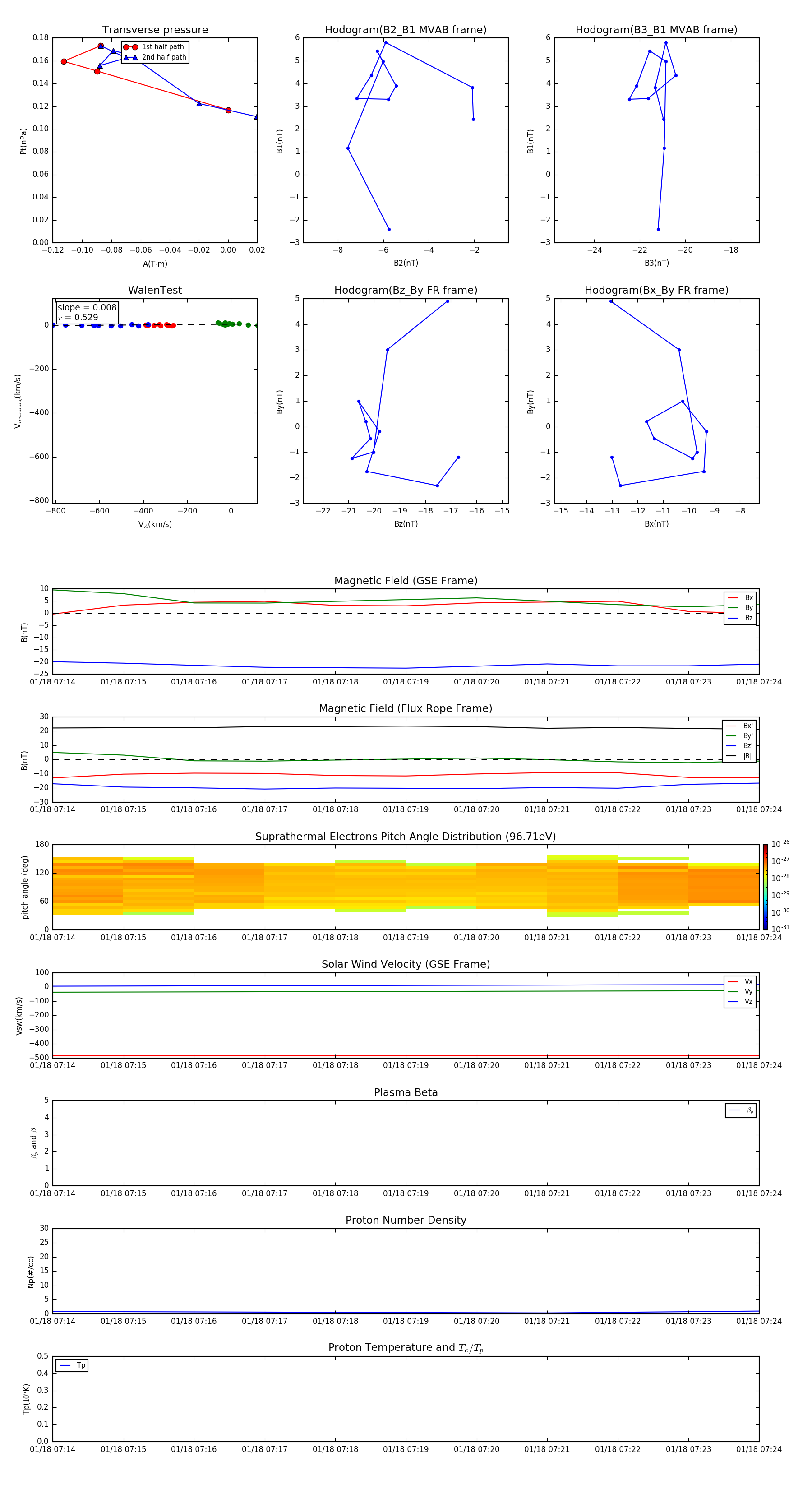Image resolution: width=812 pixels, height=1489 pixels.
Task: Click '01/18 07:19' tick under GSE magnetic field plot
Action: (406, 682)
